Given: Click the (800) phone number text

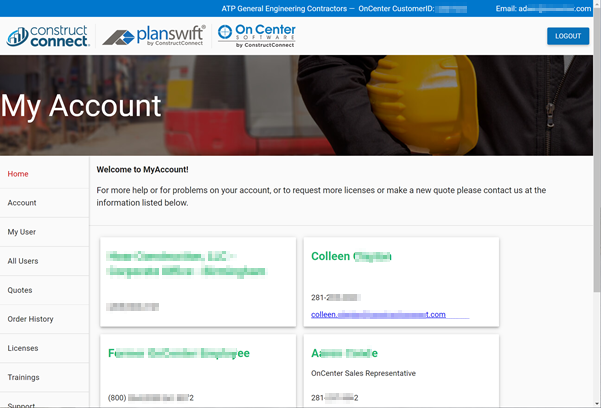Looking at the screenshot, I should pos(151,398).
